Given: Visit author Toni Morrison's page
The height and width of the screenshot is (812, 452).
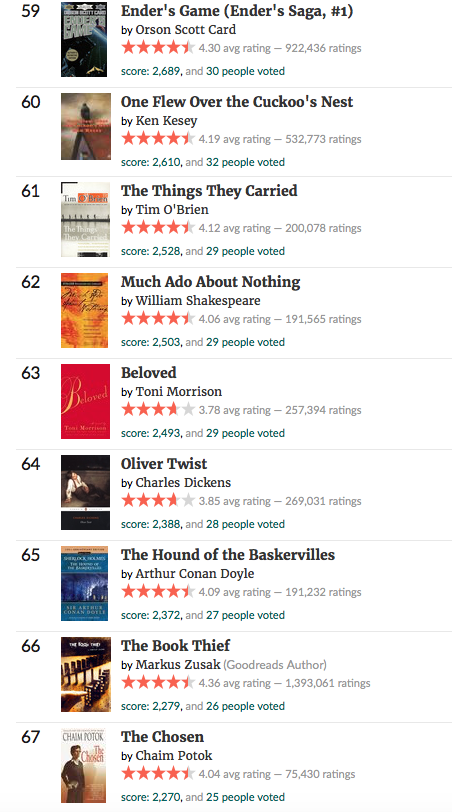Looking at the screenshot, I should pyautogui.click(x=179, y=392).
